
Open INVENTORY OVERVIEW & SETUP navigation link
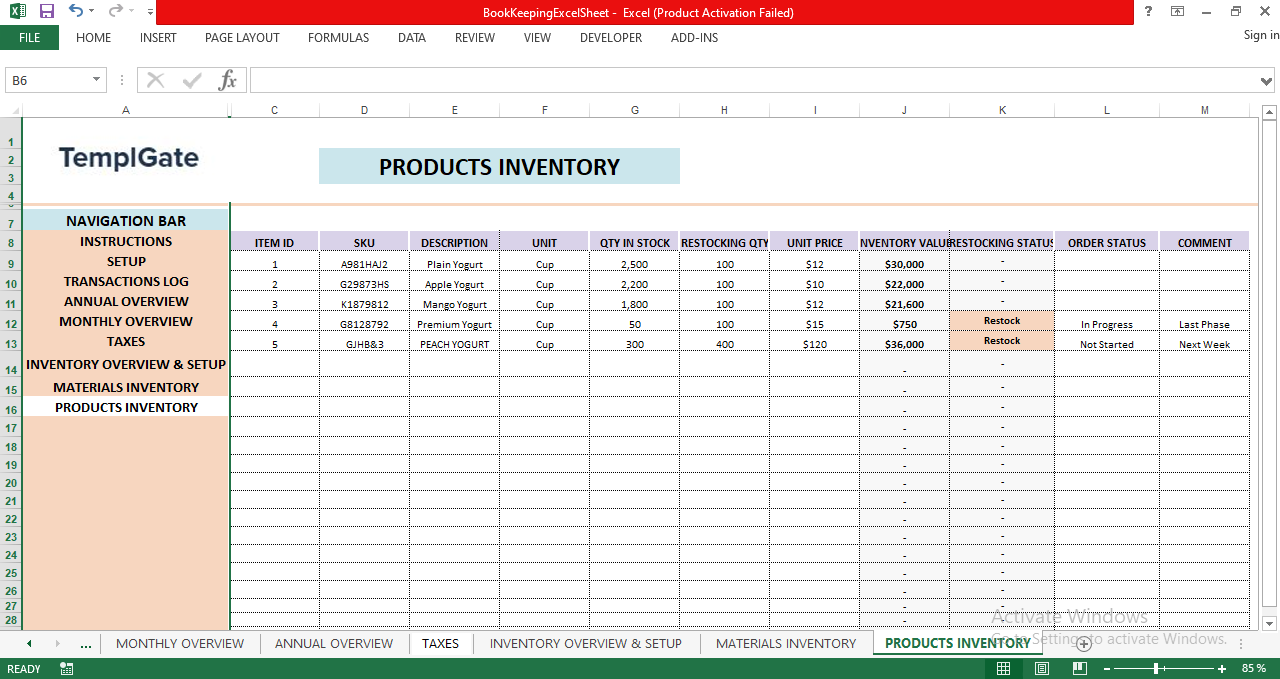click(126, 364)
